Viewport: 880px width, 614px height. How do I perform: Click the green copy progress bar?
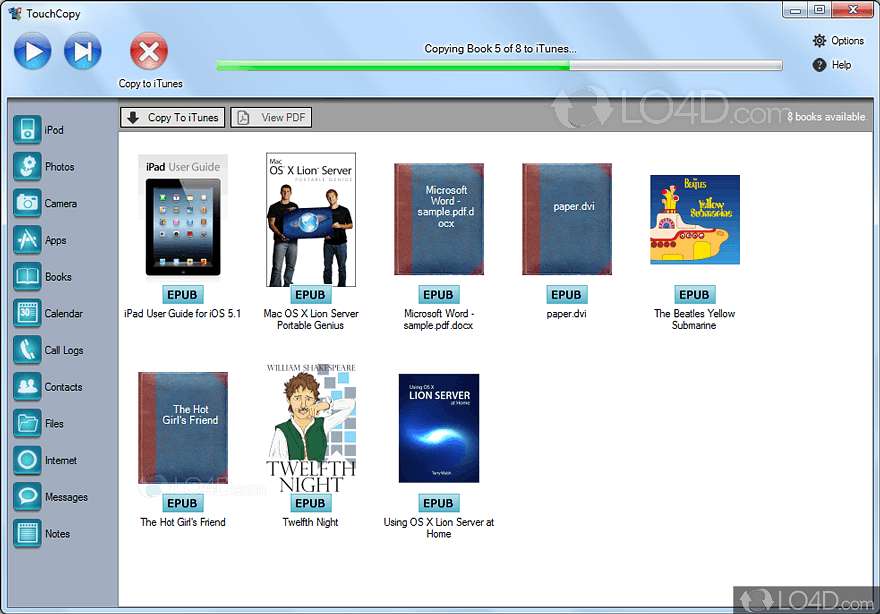pyautogui.click(x=499, y=66)
